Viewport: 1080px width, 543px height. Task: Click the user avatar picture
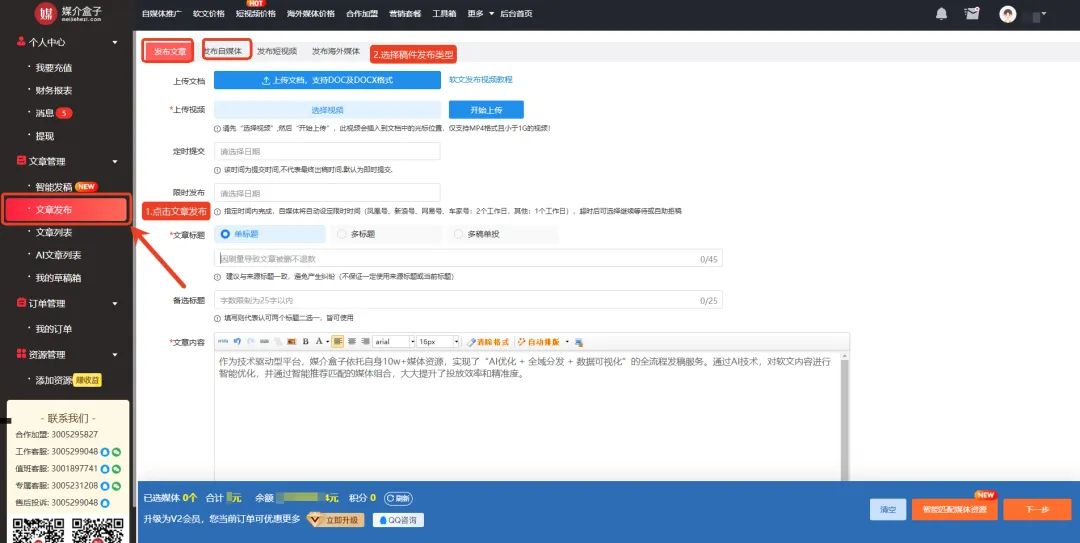[1008, 14]
